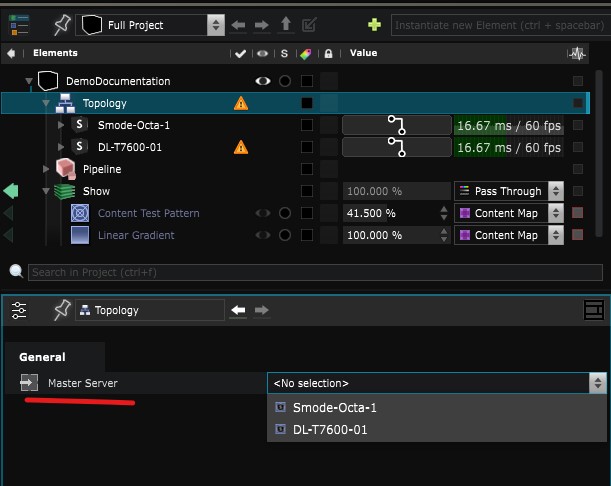
Task: Click the layout icon at right of Topology panel
Action: click(x=593, y=311)
